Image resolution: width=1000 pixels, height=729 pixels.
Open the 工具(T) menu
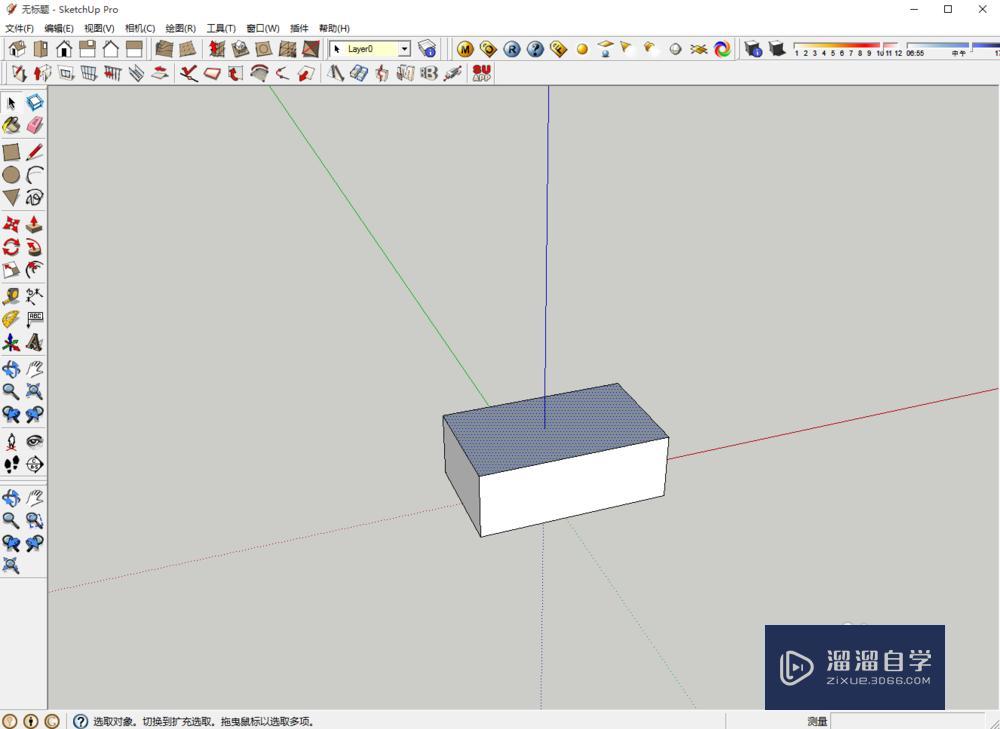tap(221, 28)
